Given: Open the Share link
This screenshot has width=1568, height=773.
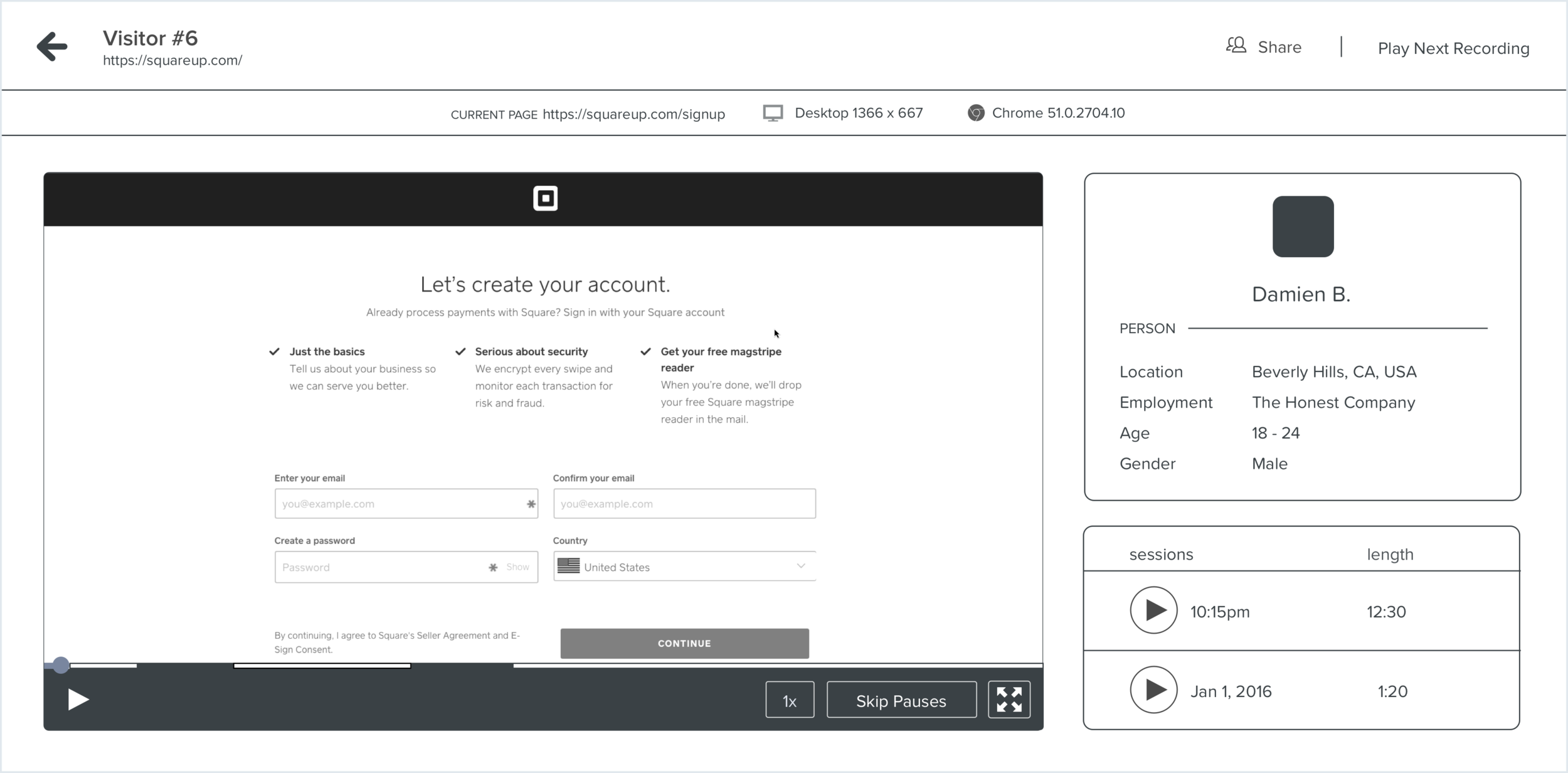Looking at the screenshot, I should (1279, 47).
